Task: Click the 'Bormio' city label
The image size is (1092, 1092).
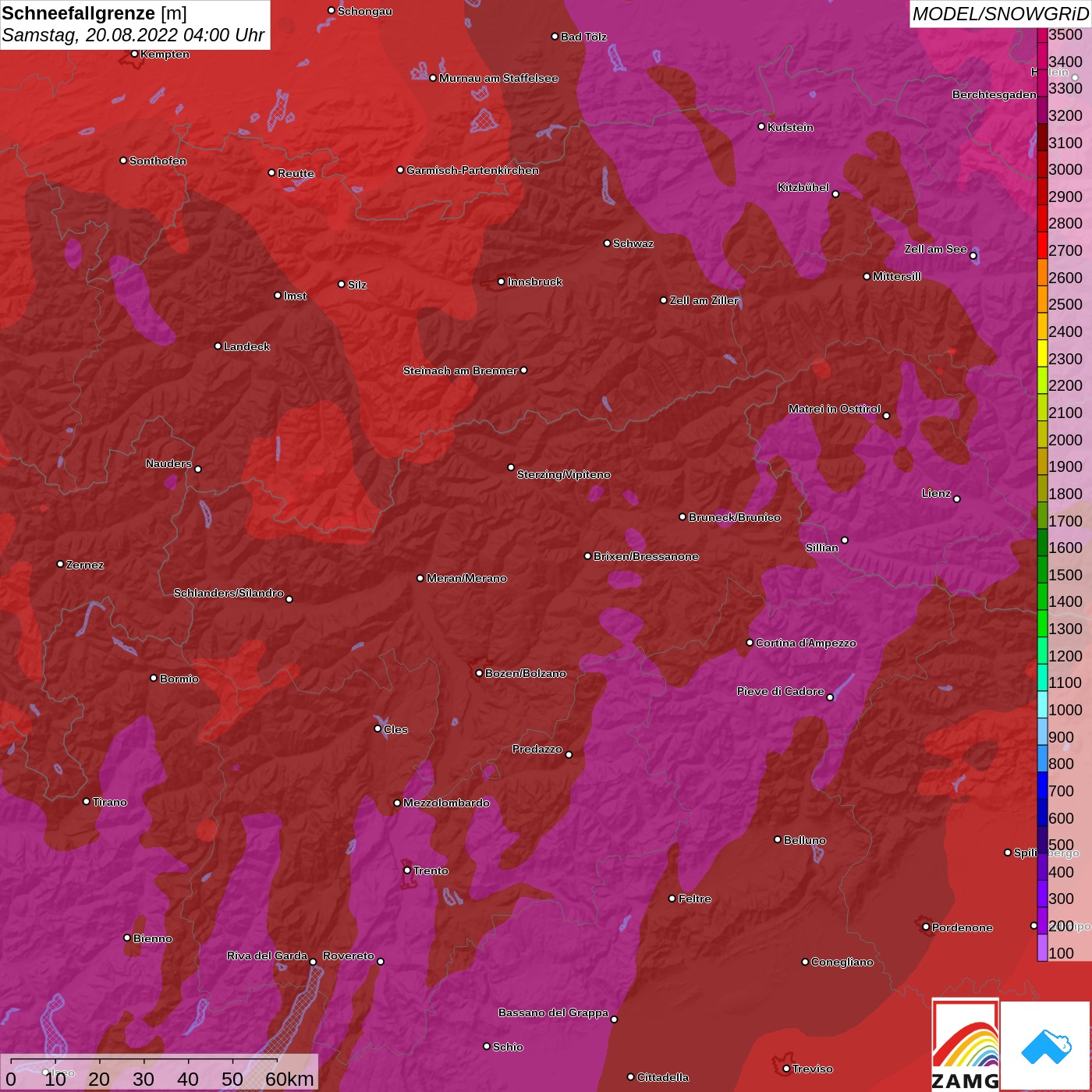Action: [x=179, y=679]
